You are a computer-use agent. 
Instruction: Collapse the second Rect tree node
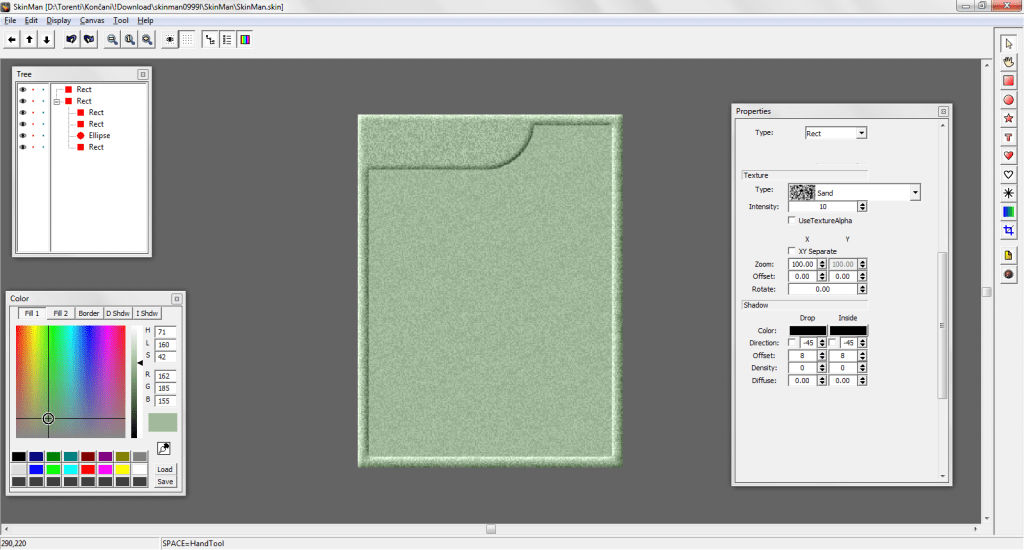pyautogui.click(x=57, y=101)
